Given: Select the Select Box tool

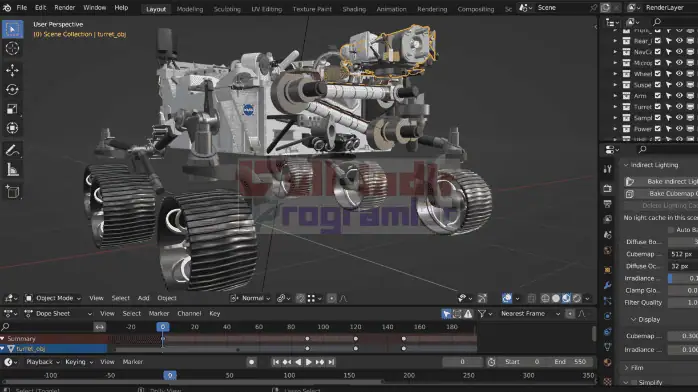Looking at the screenshot, I should 12,29.
